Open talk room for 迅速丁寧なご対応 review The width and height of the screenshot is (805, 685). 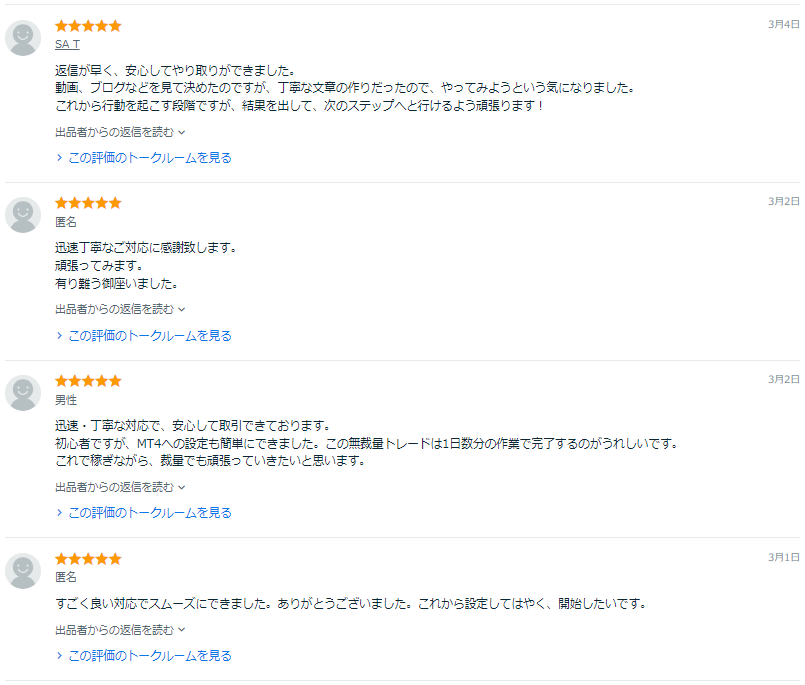click(x=149, y=336)
